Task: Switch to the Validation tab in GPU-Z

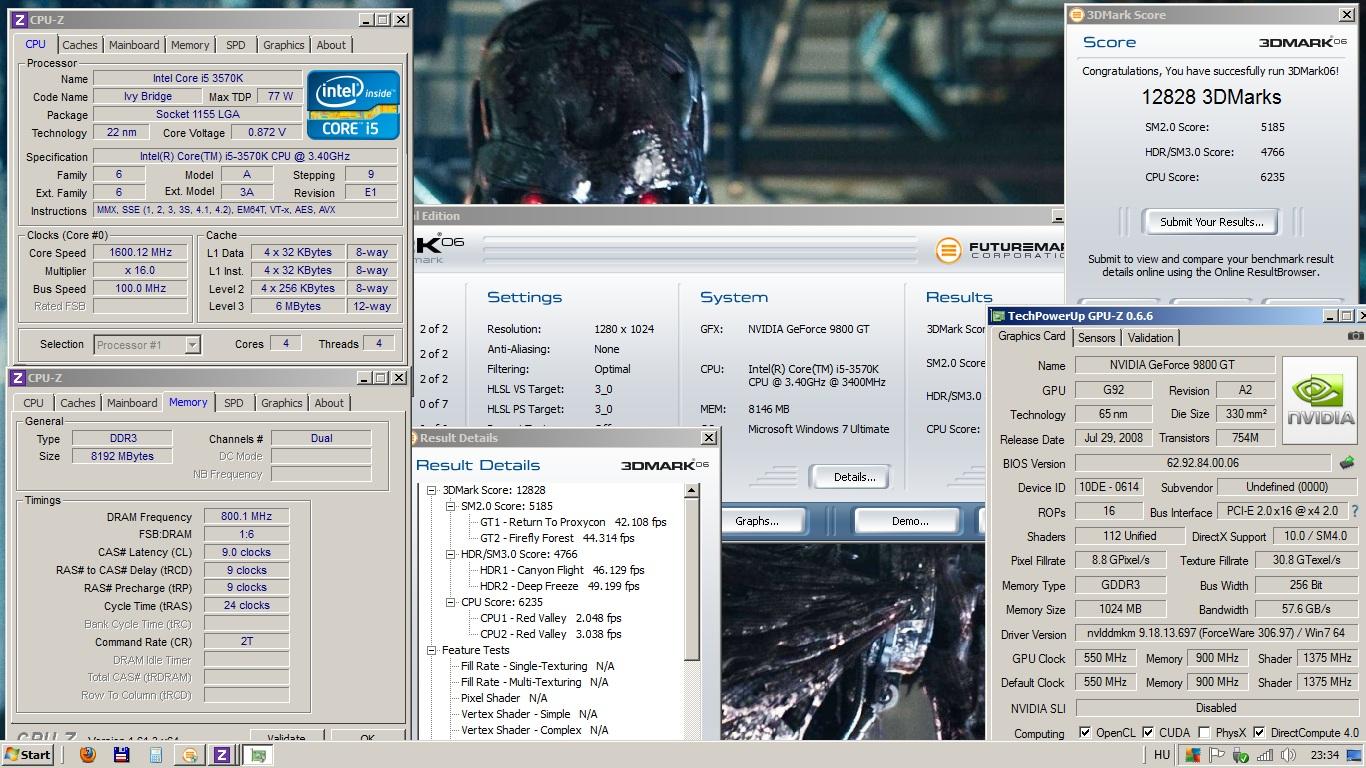Action: [1150, 337]
